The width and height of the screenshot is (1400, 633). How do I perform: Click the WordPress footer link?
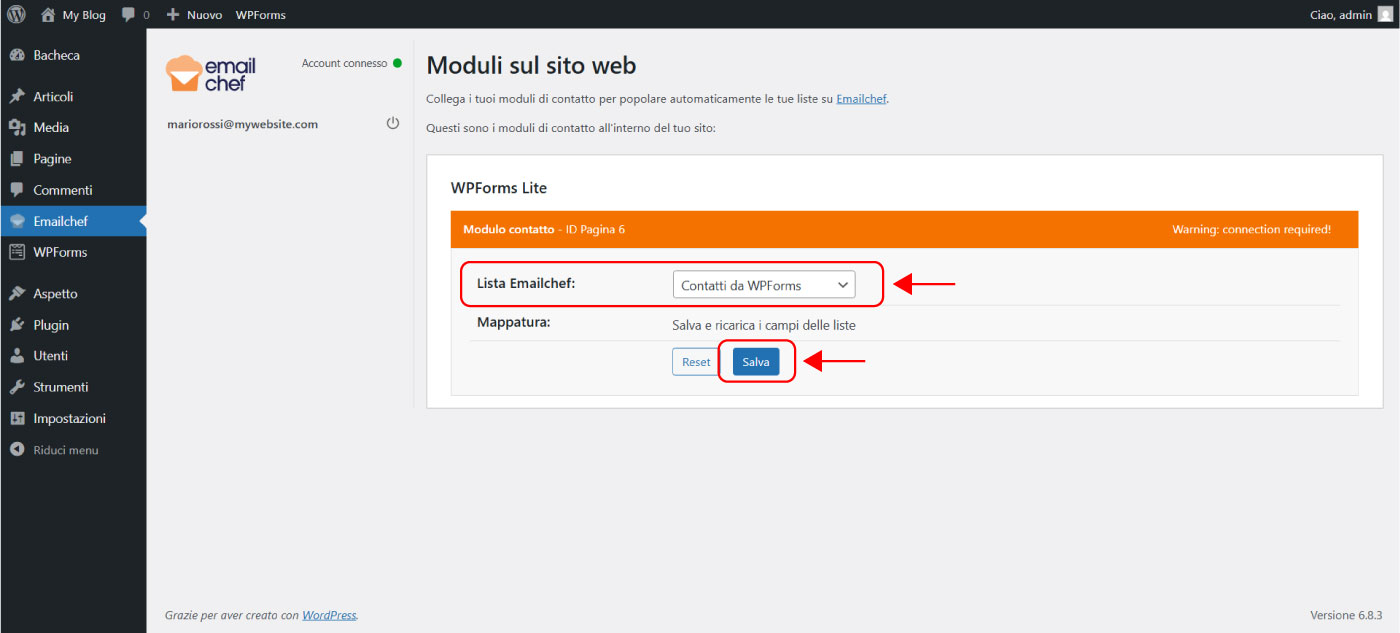(x=329, y=615)
